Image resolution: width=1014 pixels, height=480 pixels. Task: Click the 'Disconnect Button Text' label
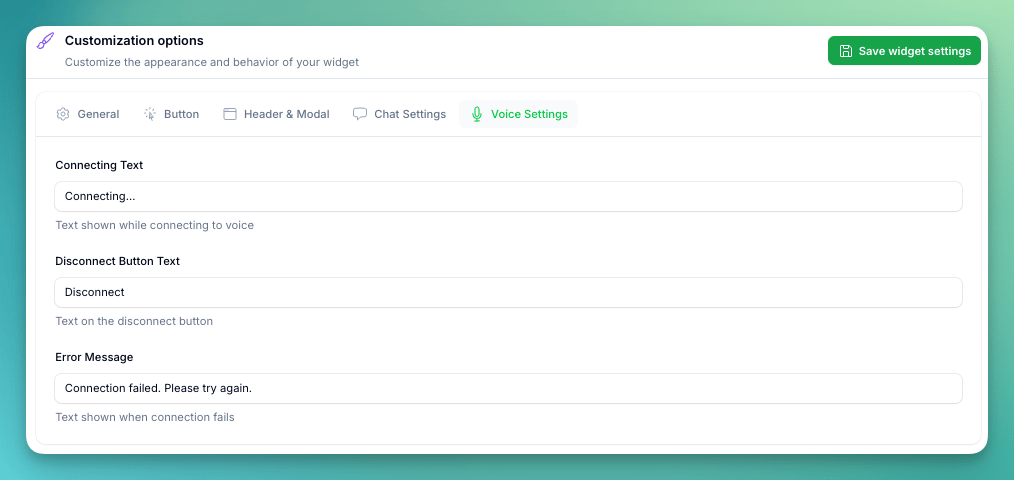pyautogui.click(x=118, y=261)
